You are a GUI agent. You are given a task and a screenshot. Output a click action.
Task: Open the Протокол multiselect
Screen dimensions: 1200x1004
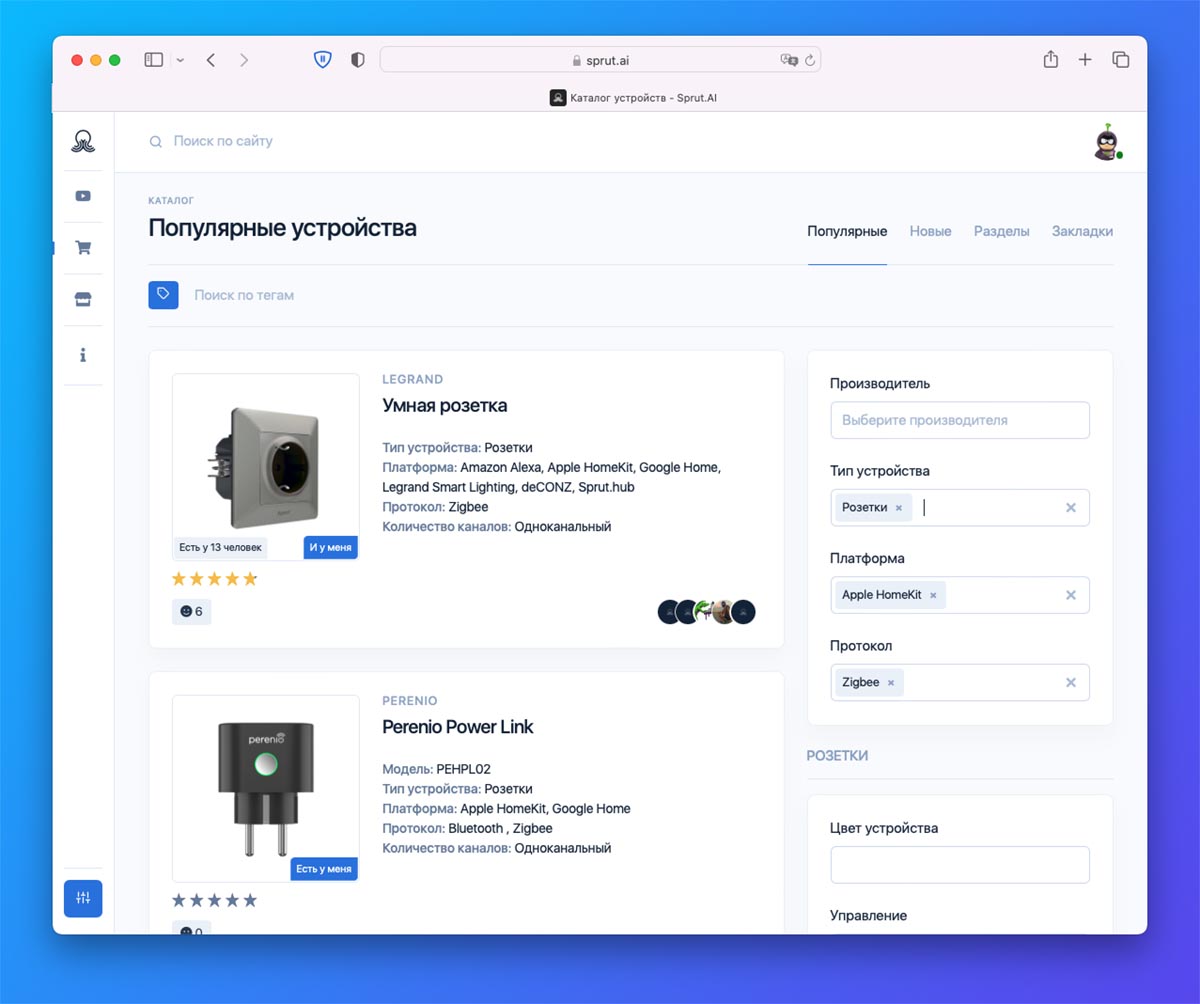coord(960,683)
